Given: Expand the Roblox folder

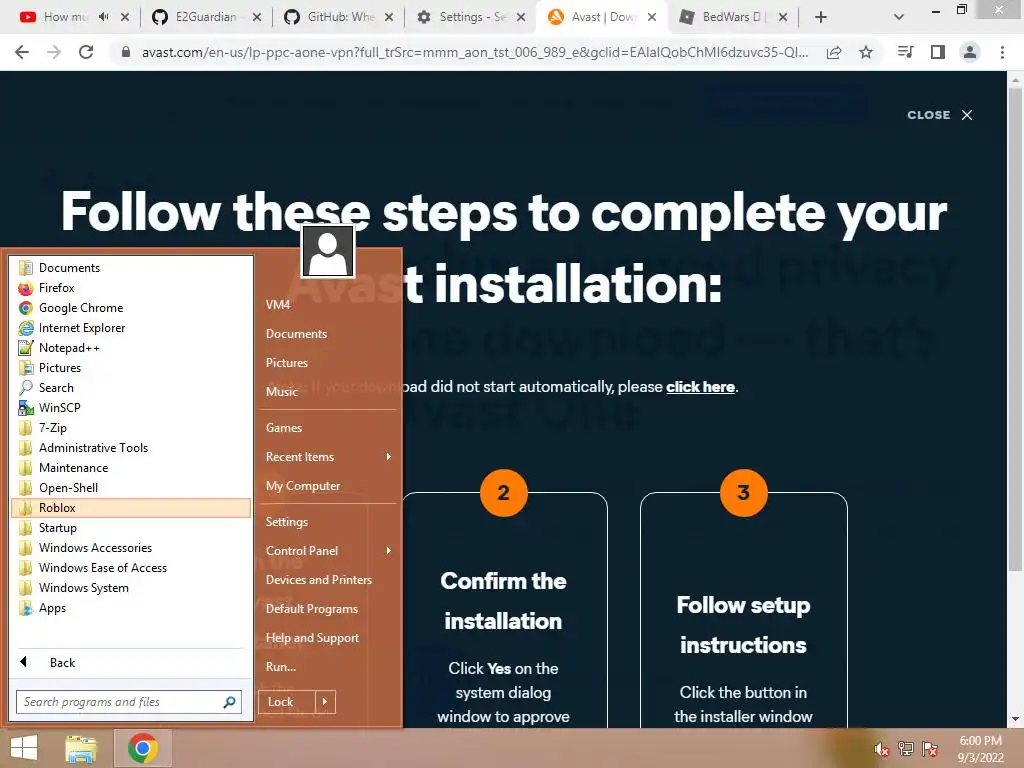Looking at the screenshot, I should coord(131,507).
